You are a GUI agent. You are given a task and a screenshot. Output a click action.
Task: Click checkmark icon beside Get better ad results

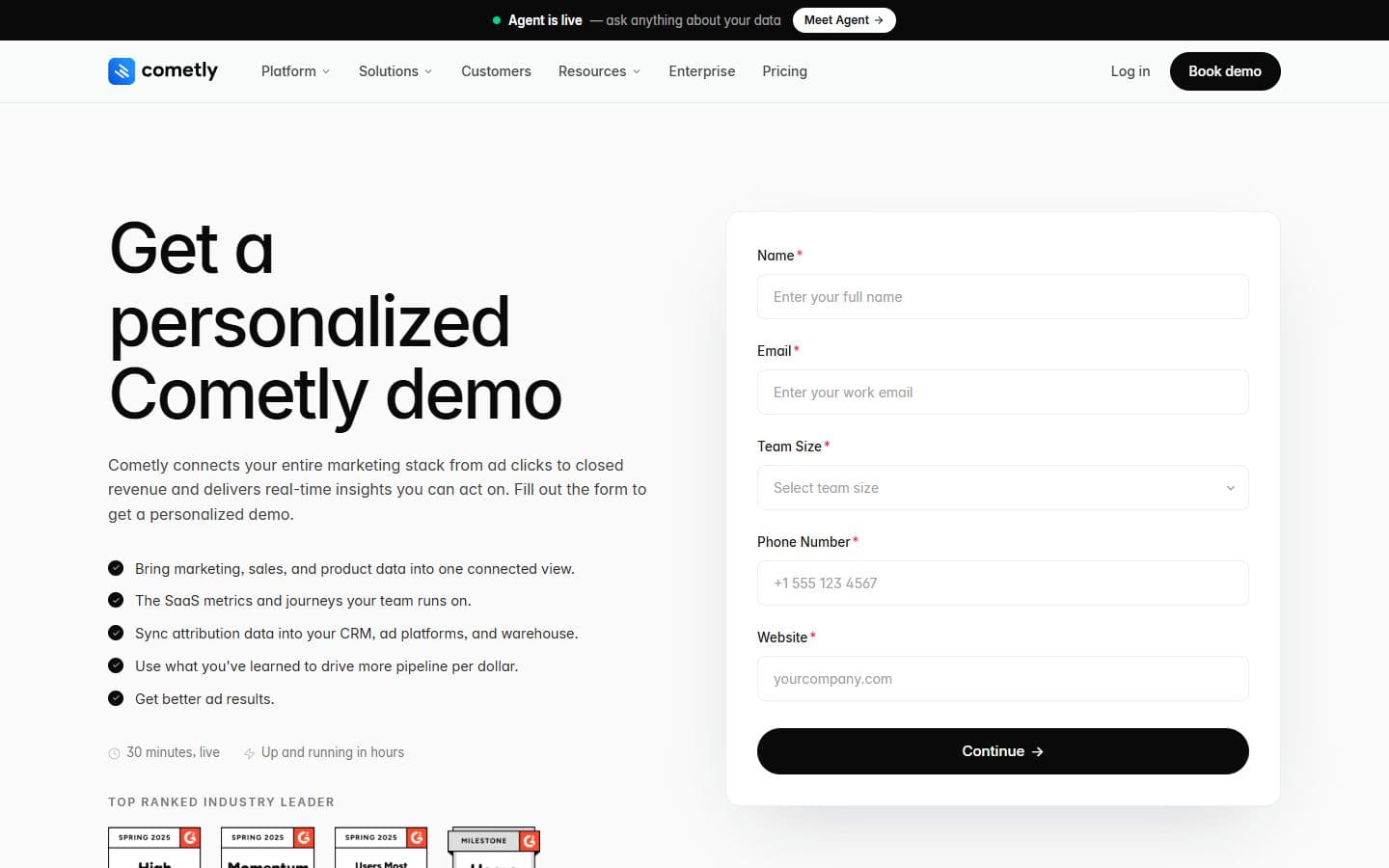coord(116,698)
